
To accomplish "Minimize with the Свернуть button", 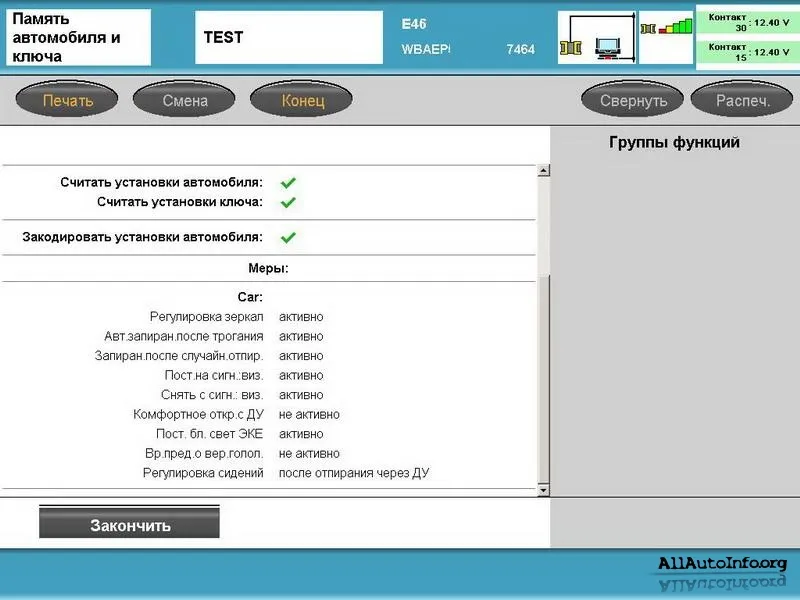I will tap(633, 101).
